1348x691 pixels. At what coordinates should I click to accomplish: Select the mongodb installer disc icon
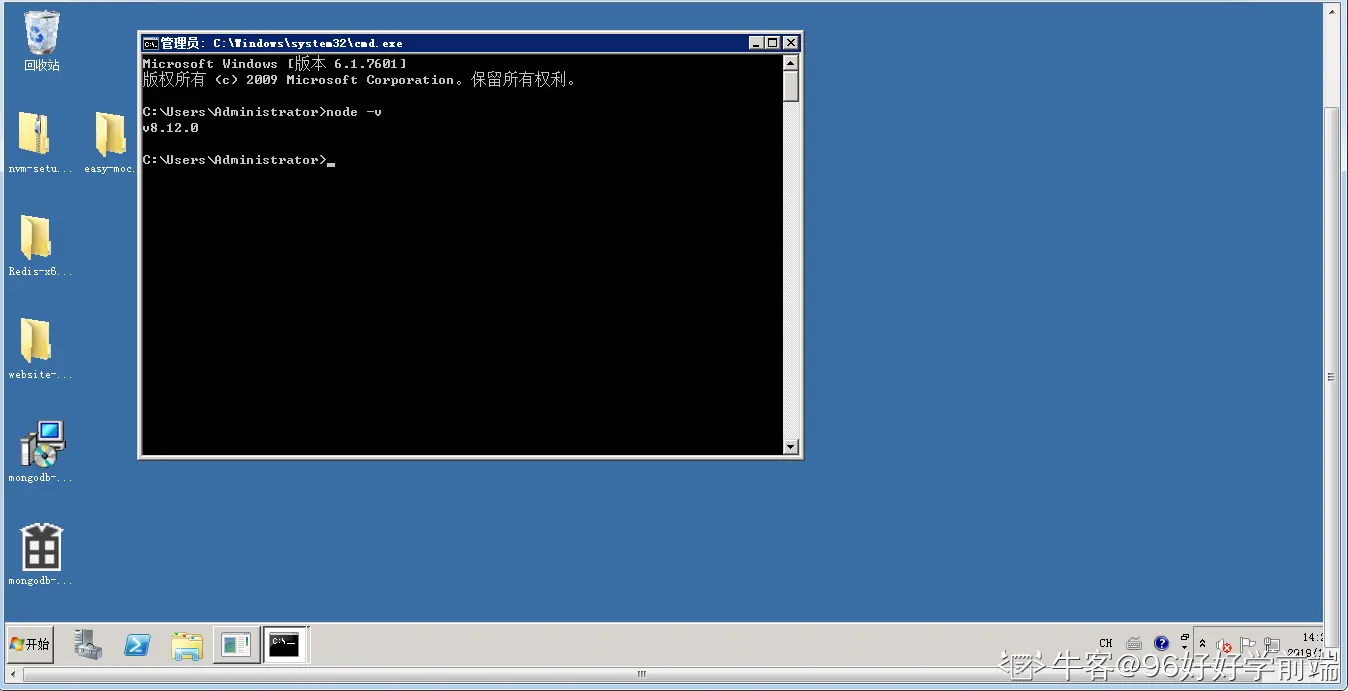[x=41, y=452]
